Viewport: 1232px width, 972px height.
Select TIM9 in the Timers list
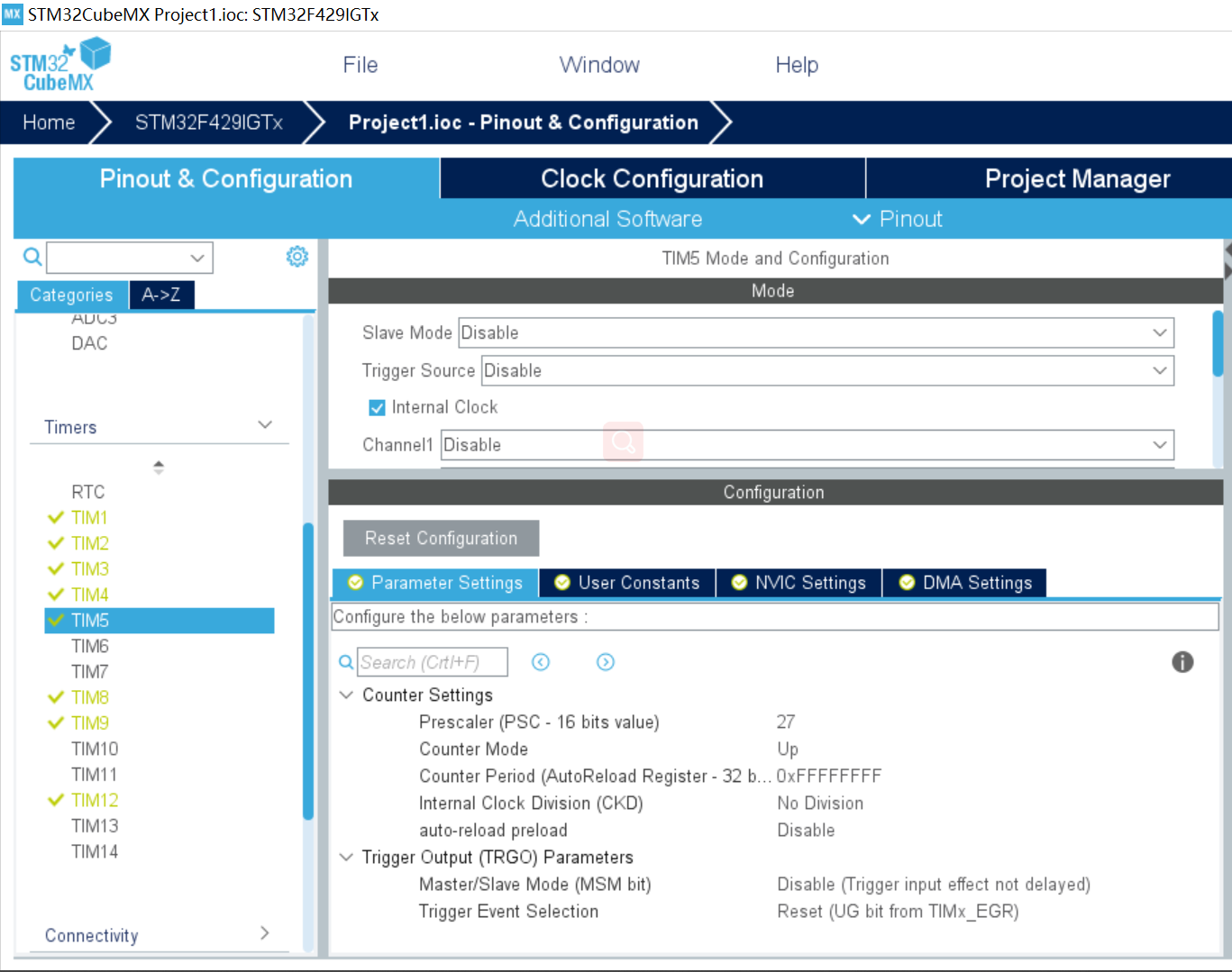[x=90, y=723]
